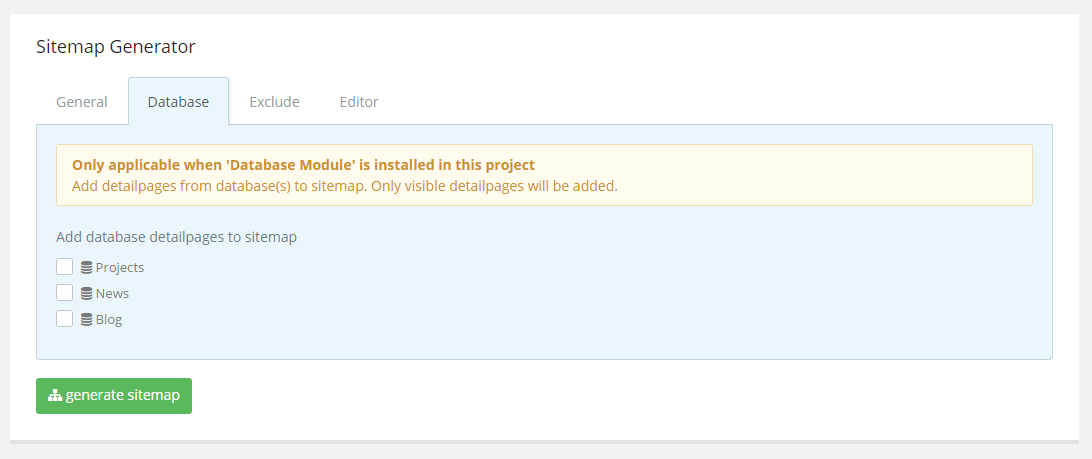This screenshot has height=459, width=1092.
Task: Click the Sitemap Generator page heading
Action: click(116, 47)
